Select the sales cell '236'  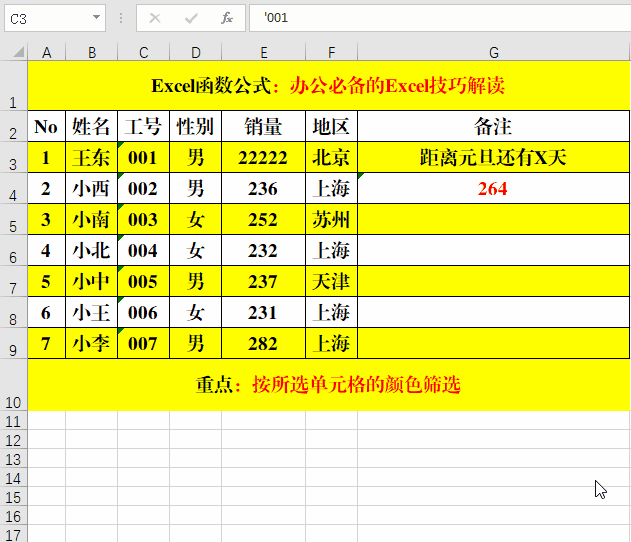click(263, 188)
